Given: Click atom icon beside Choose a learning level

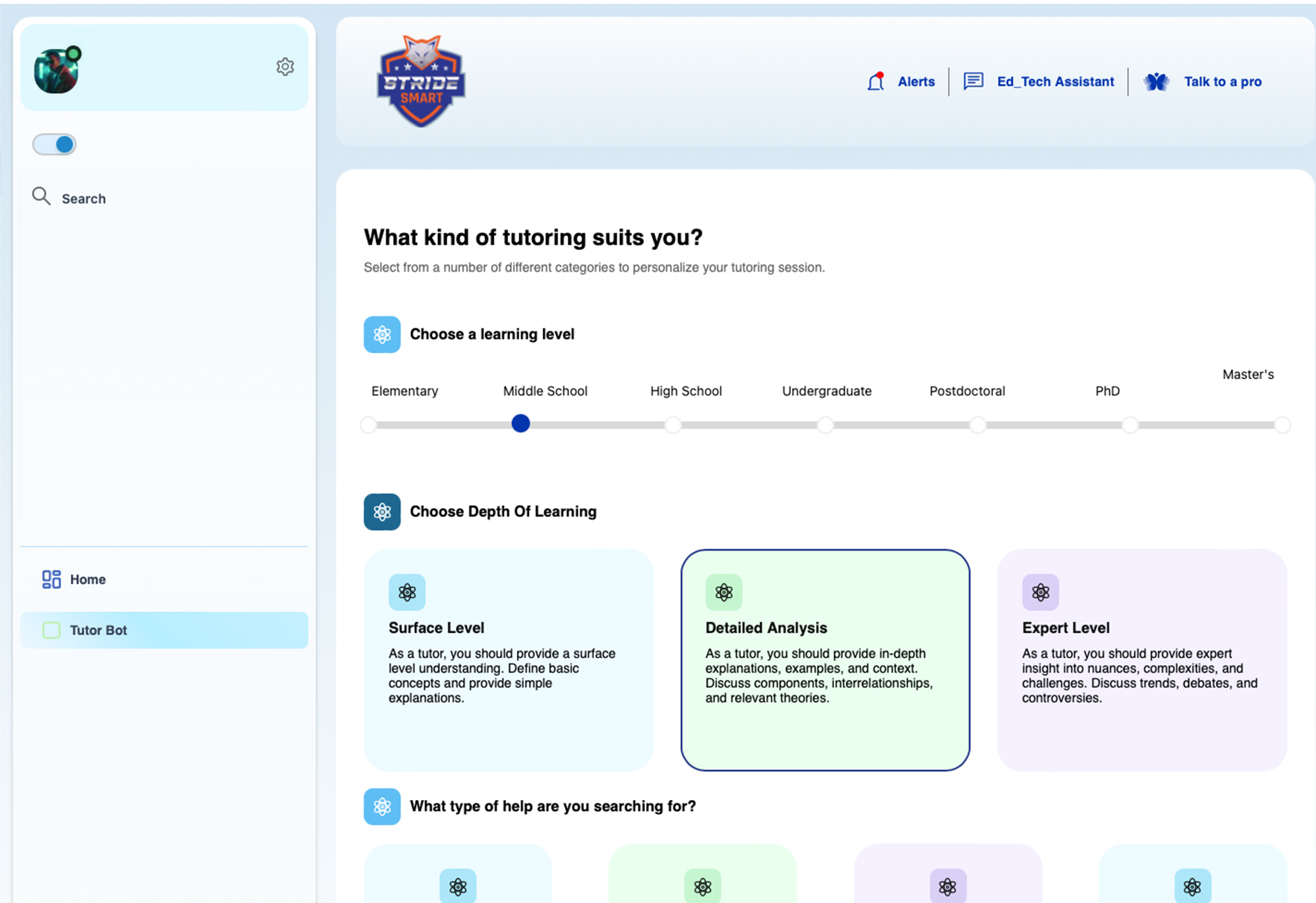Looking at the screenshot, I should pyautogui.click(x=382, y=334).
